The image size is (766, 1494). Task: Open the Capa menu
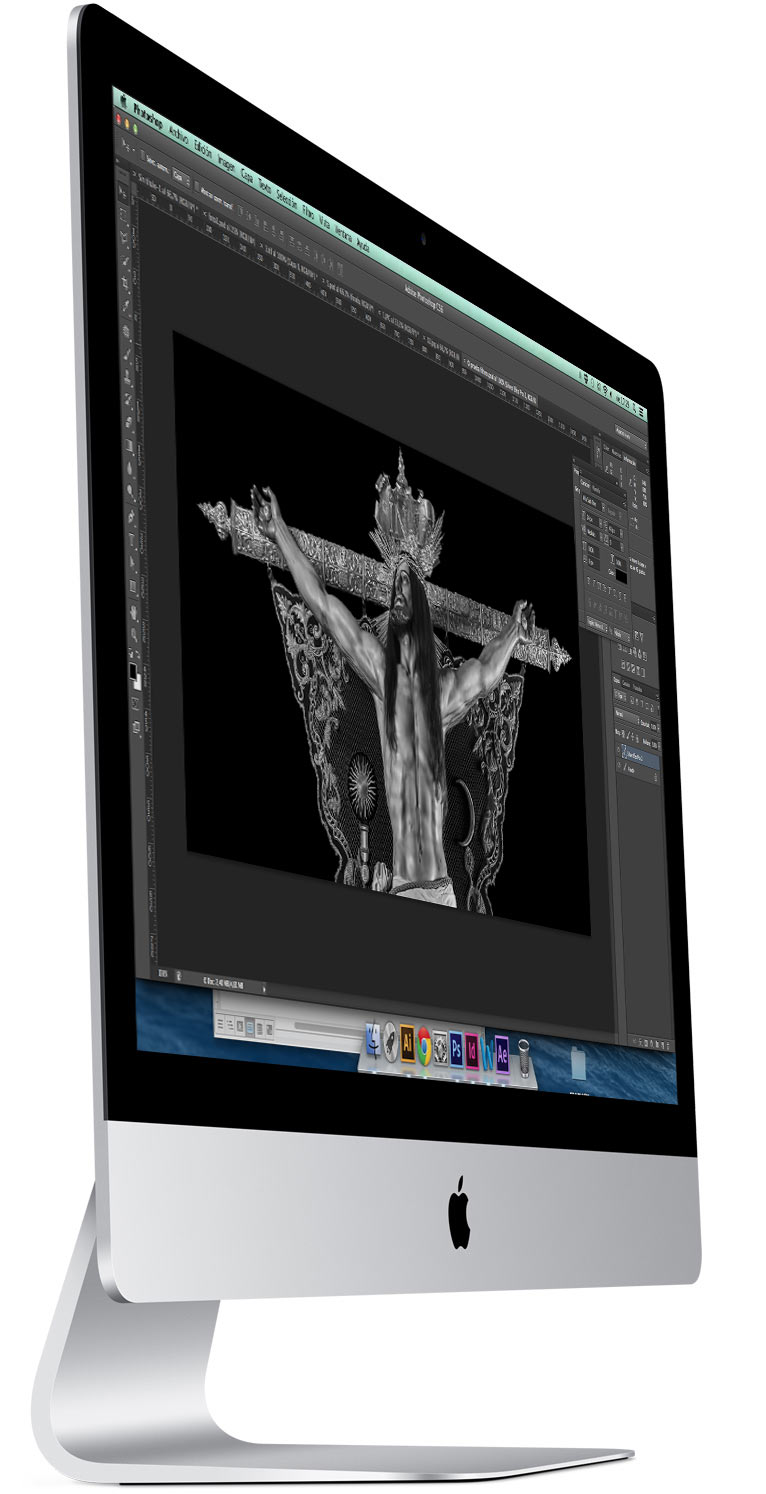(x=246, y=178)
